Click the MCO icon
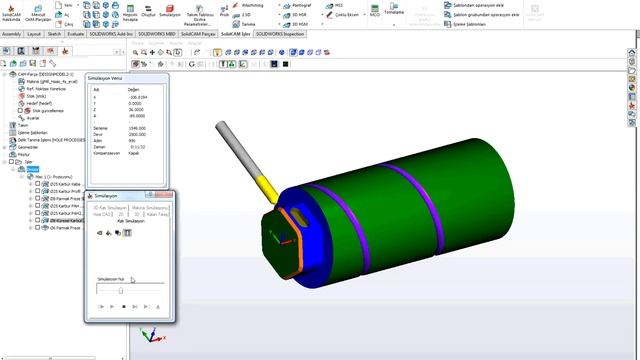This screenshot has width=640, height=360. (375, 11)
